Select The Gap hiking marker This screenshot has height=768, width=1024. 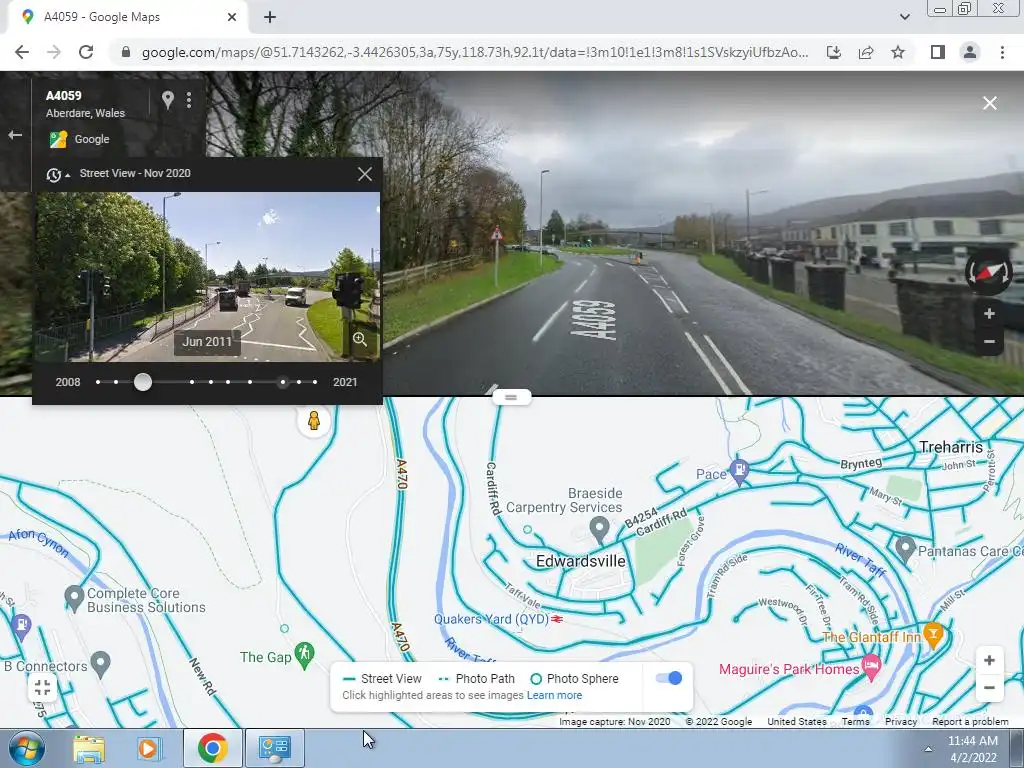coord(304,655)
